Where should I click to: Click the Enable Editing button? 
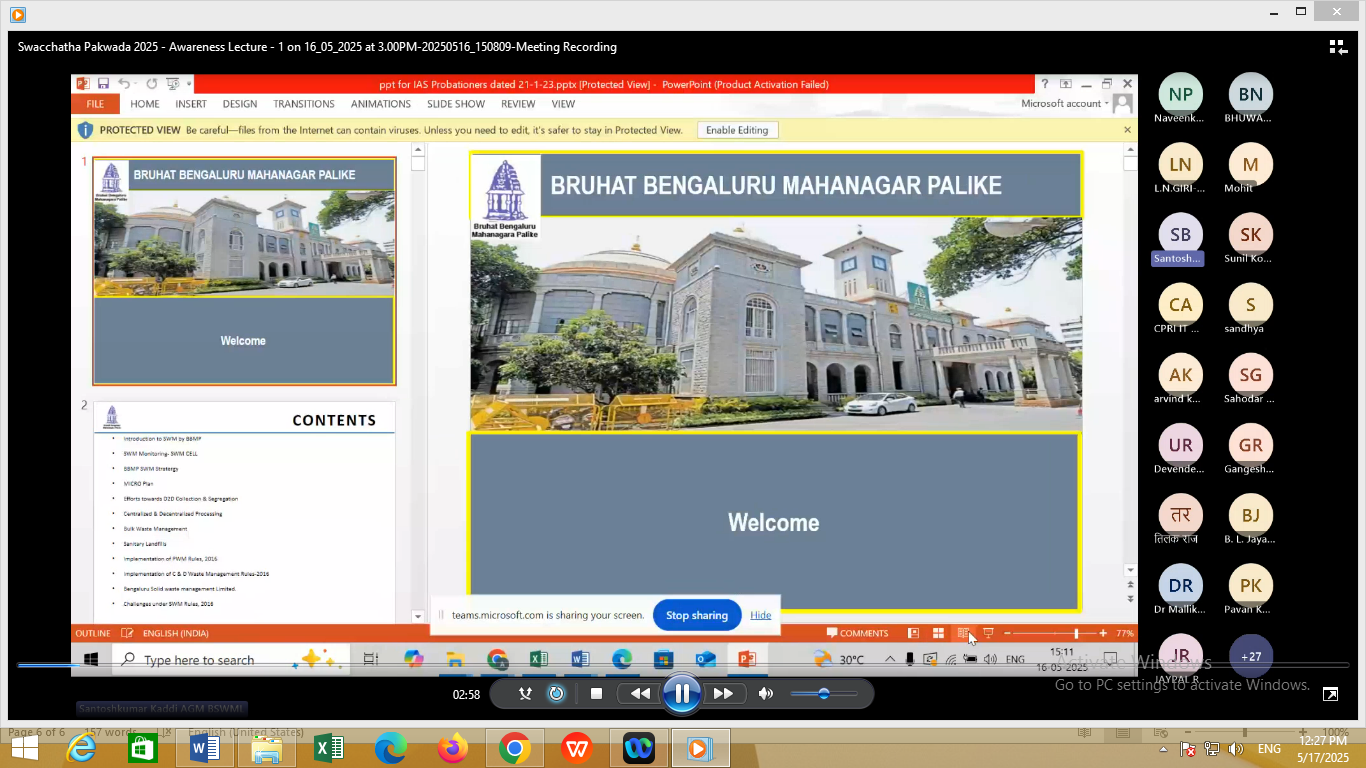[737, 130]
